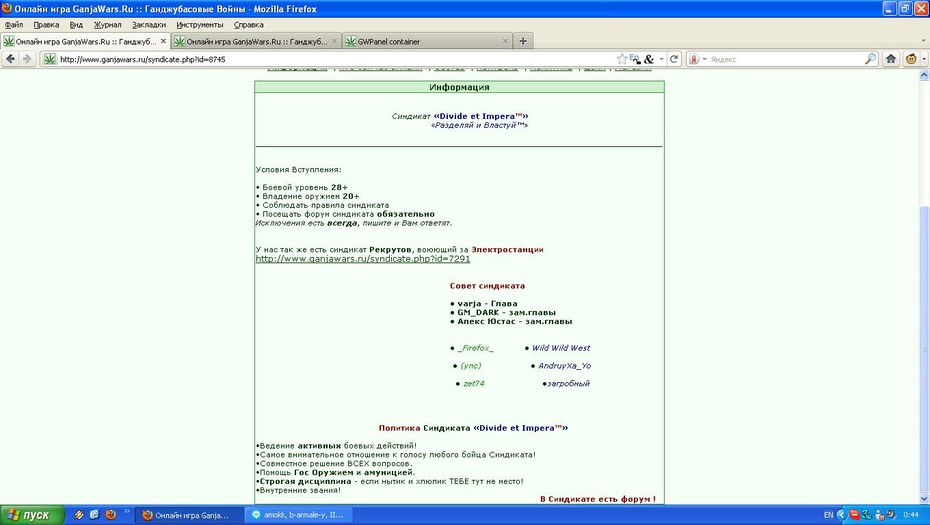Click the Steam tray icon
930x525 pixels.
pos(891,515)
